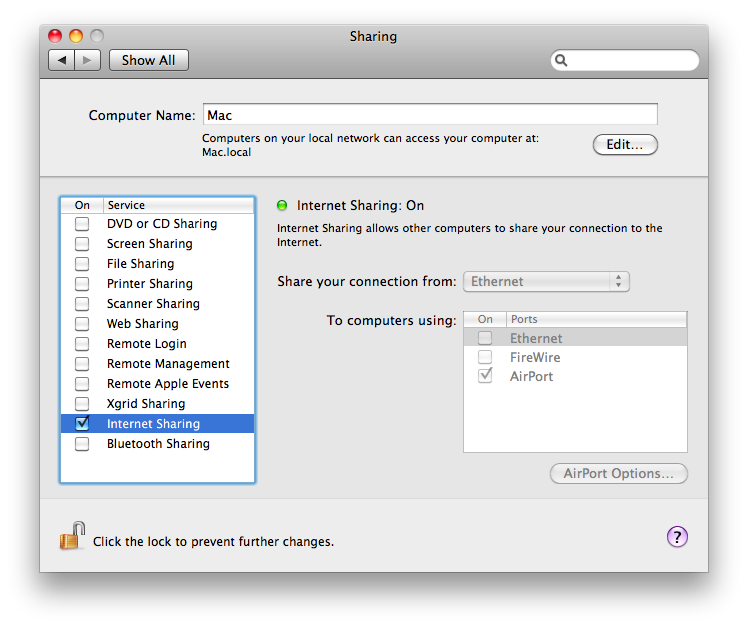The image size is (748, 627).
Task: Open 'Share your connection from' Ethernet dropdown
Action: coord(546,282)
